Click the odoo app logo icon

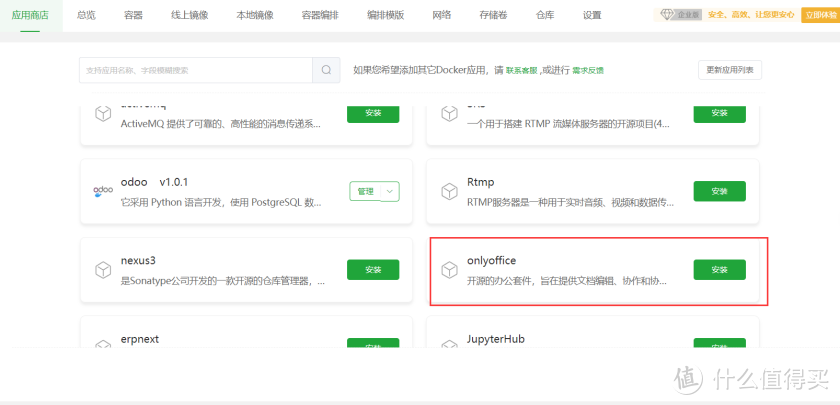[x=103, y=191]
